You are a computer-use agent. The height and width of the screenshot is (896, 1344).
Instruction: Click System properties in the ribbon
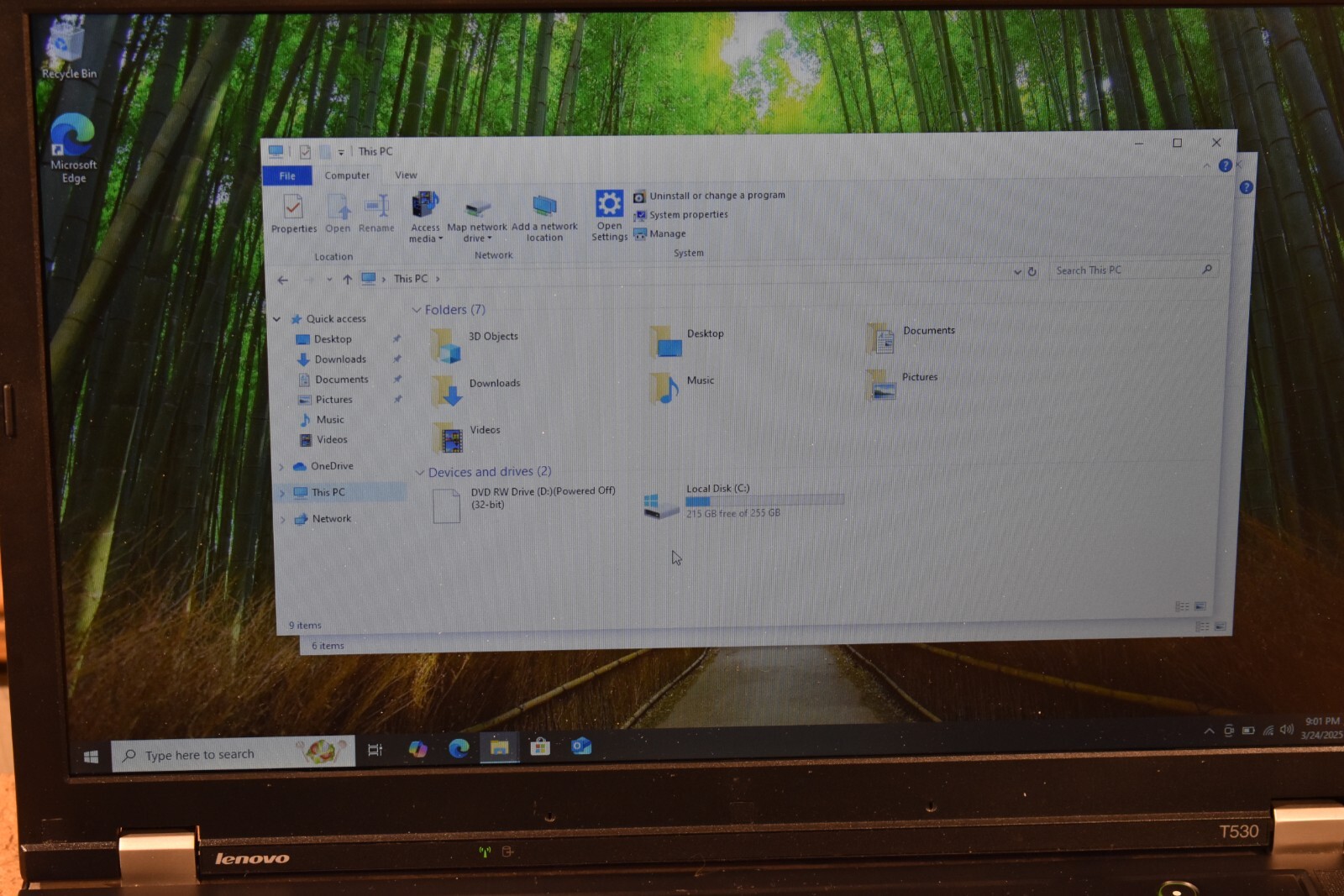681,215
